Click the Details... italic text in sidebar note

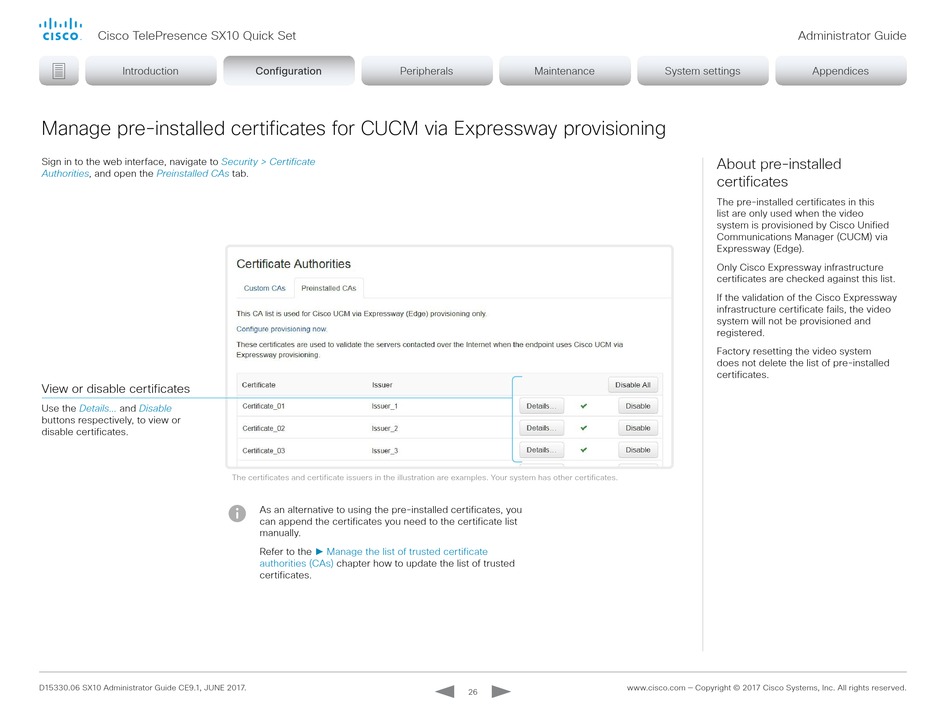[x=98, y=408]
